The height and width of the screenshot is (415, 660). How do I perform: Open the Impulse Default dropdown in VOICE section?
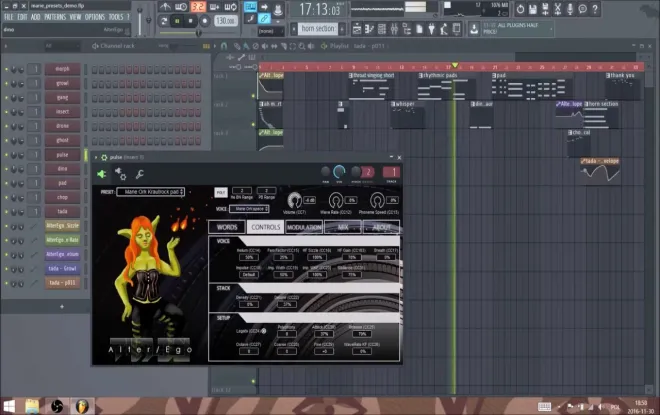[249, 274]
